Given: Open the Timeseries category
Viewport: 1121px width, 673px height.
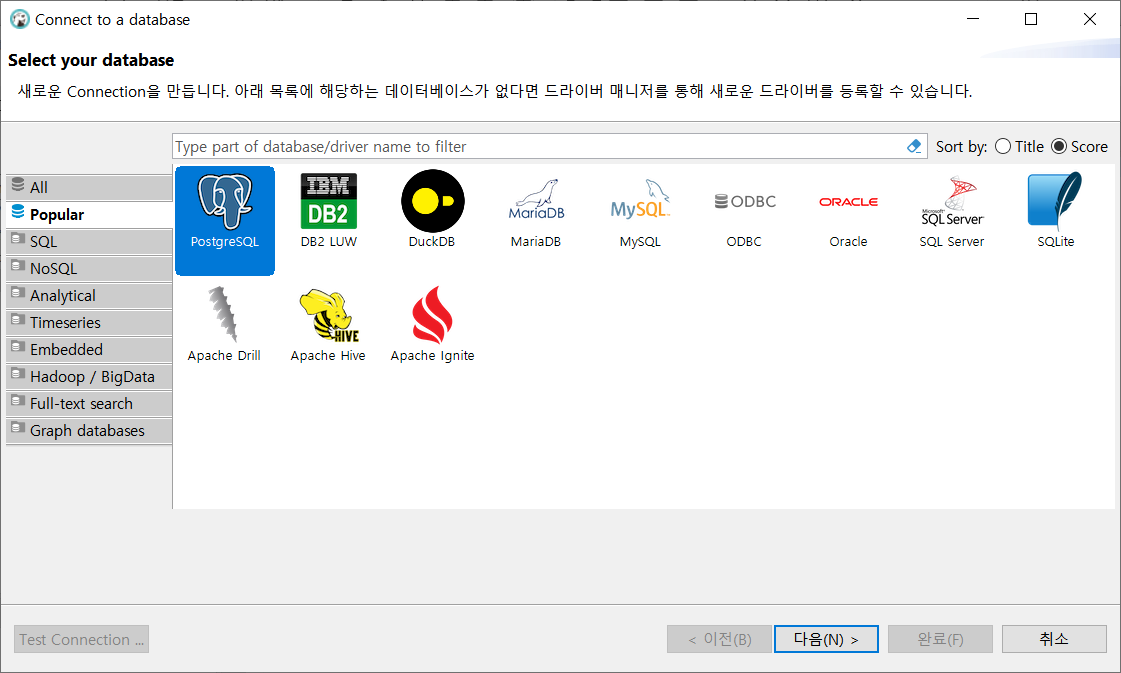Looking at the screenshot, I should (89, 323).
